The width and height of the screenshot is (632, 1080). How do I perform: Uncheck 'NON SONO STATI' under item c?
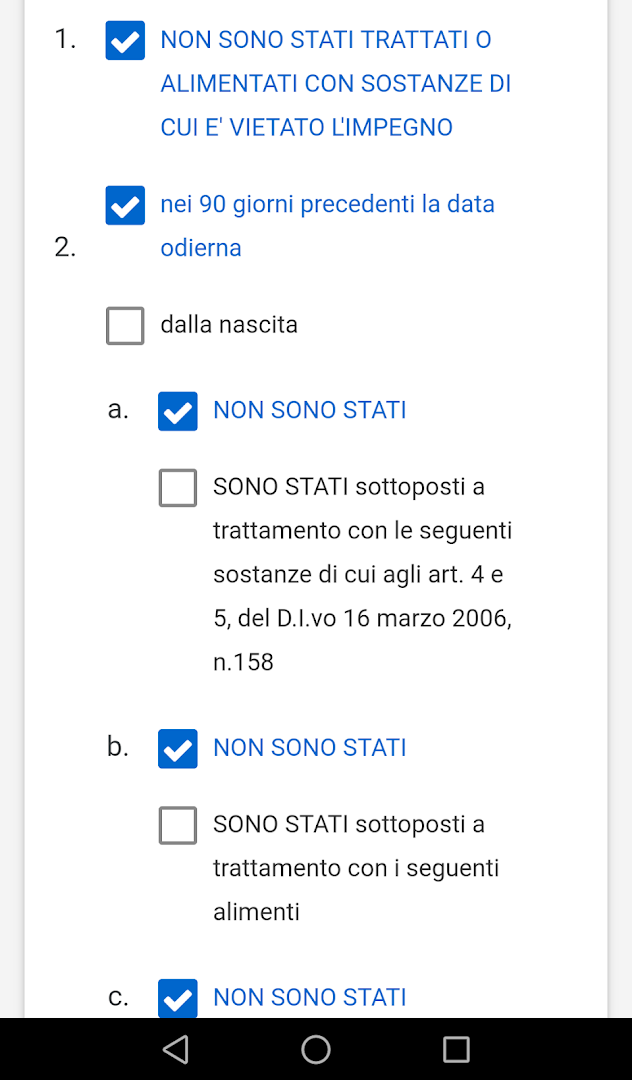pyautogui.click(x=177, y=997)
